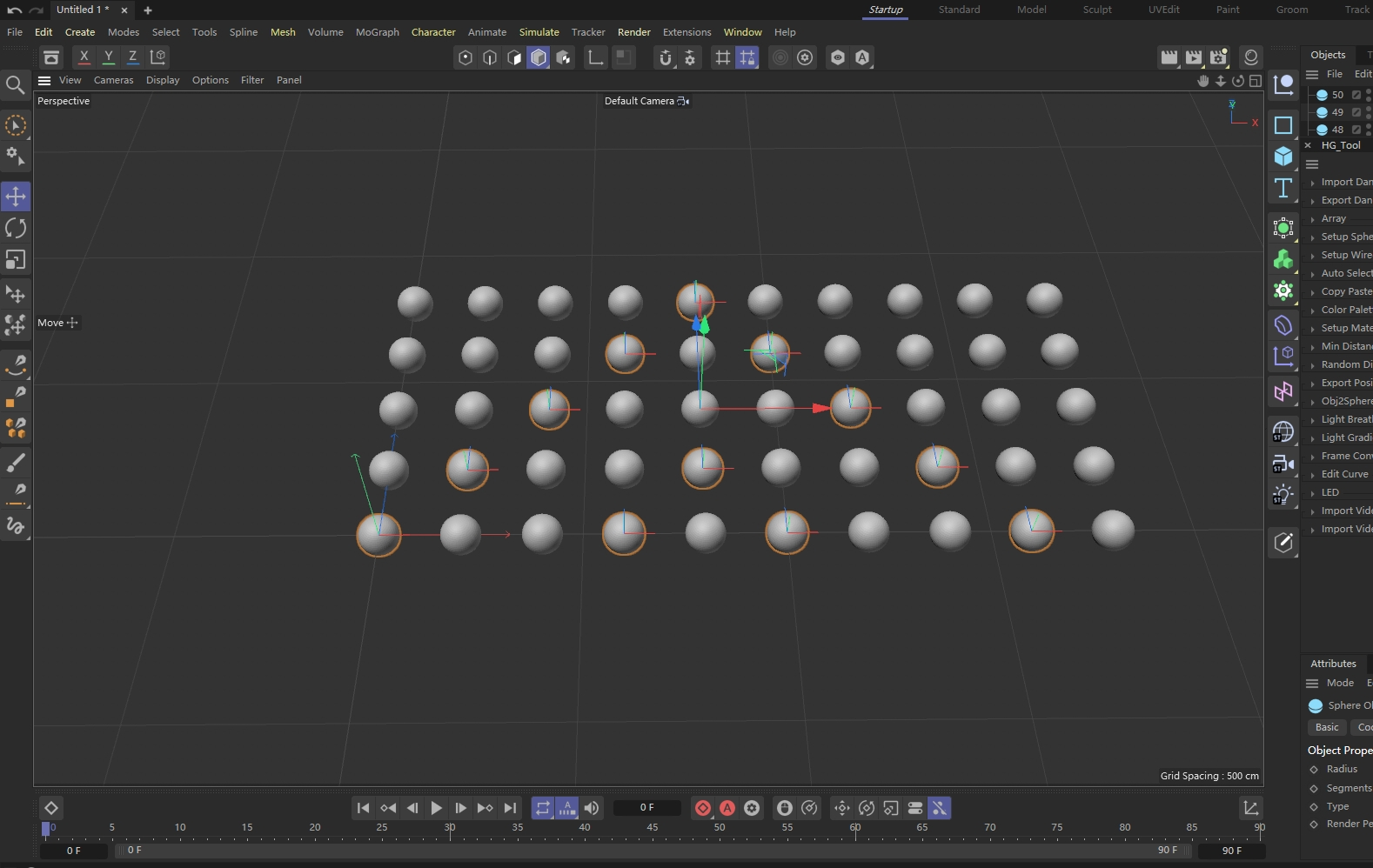This screenshot has height=868, width=1373.
Task: Expand the Obj2Sphere section arrow
Action: 1313,402
